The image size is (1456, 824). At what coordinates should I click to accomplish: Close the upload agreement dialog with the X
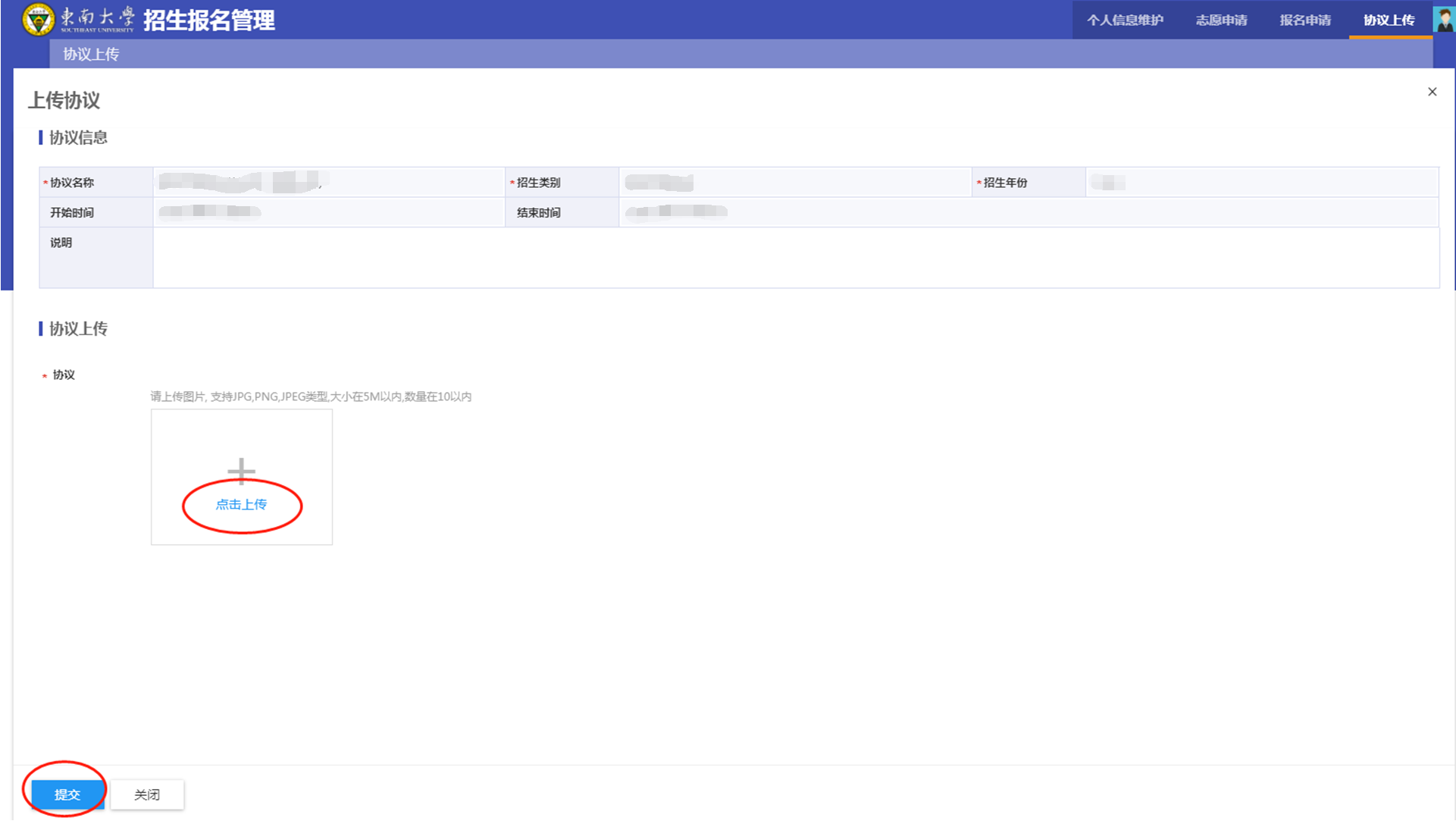[1432, 92]
